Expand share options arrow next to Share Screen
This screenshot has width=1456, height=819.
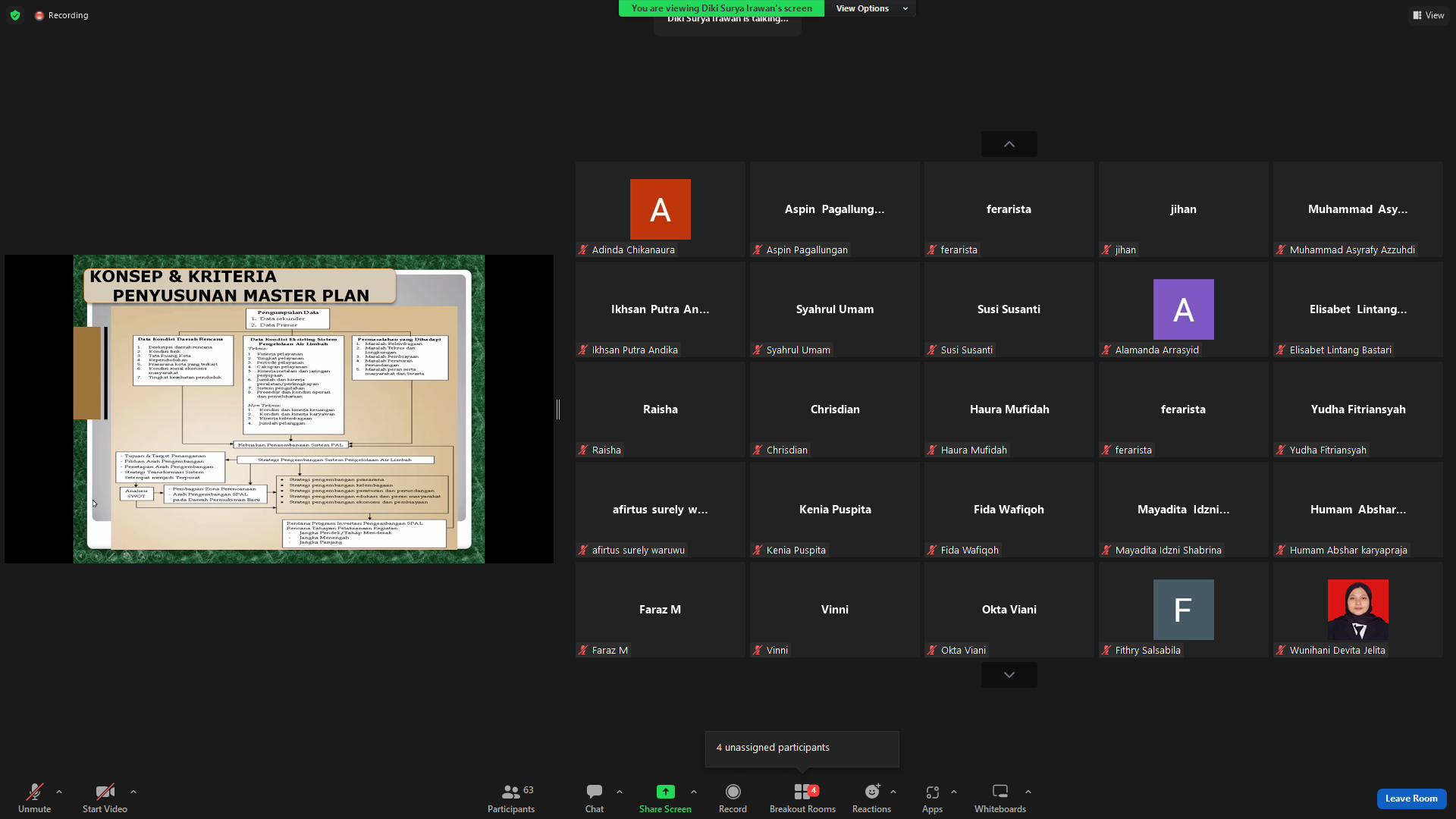(x=694, y=792)
